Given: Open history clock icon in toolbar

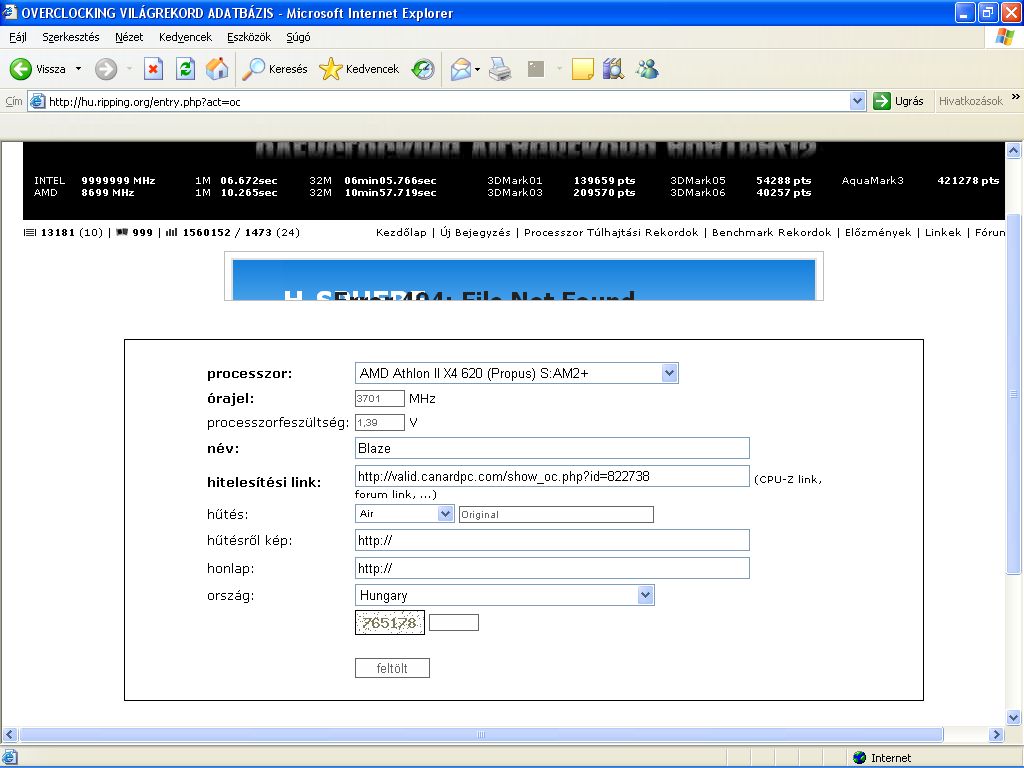Looking at the screenshot, I should (x=423, y=69).
